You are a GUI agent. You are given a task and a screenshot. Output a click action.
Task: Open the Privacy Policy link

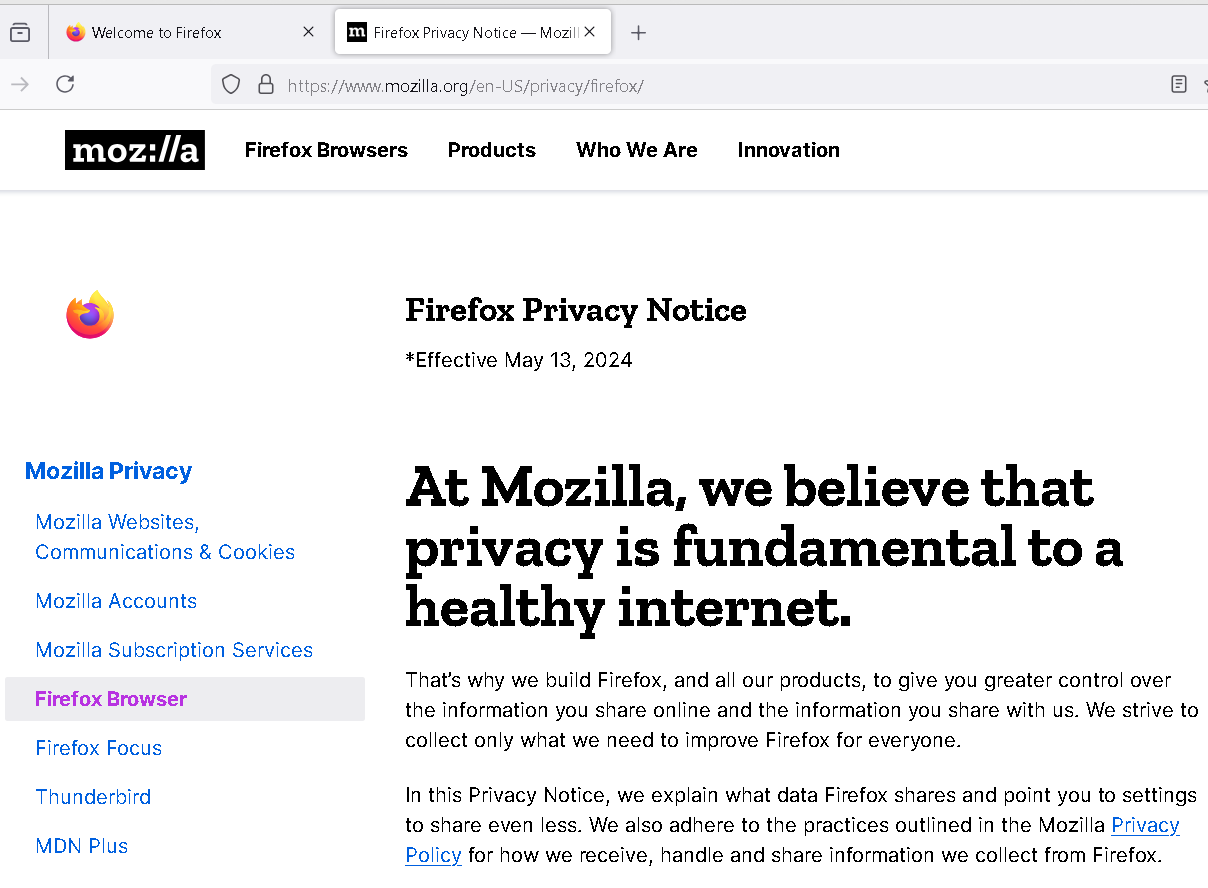(1143, 825)
